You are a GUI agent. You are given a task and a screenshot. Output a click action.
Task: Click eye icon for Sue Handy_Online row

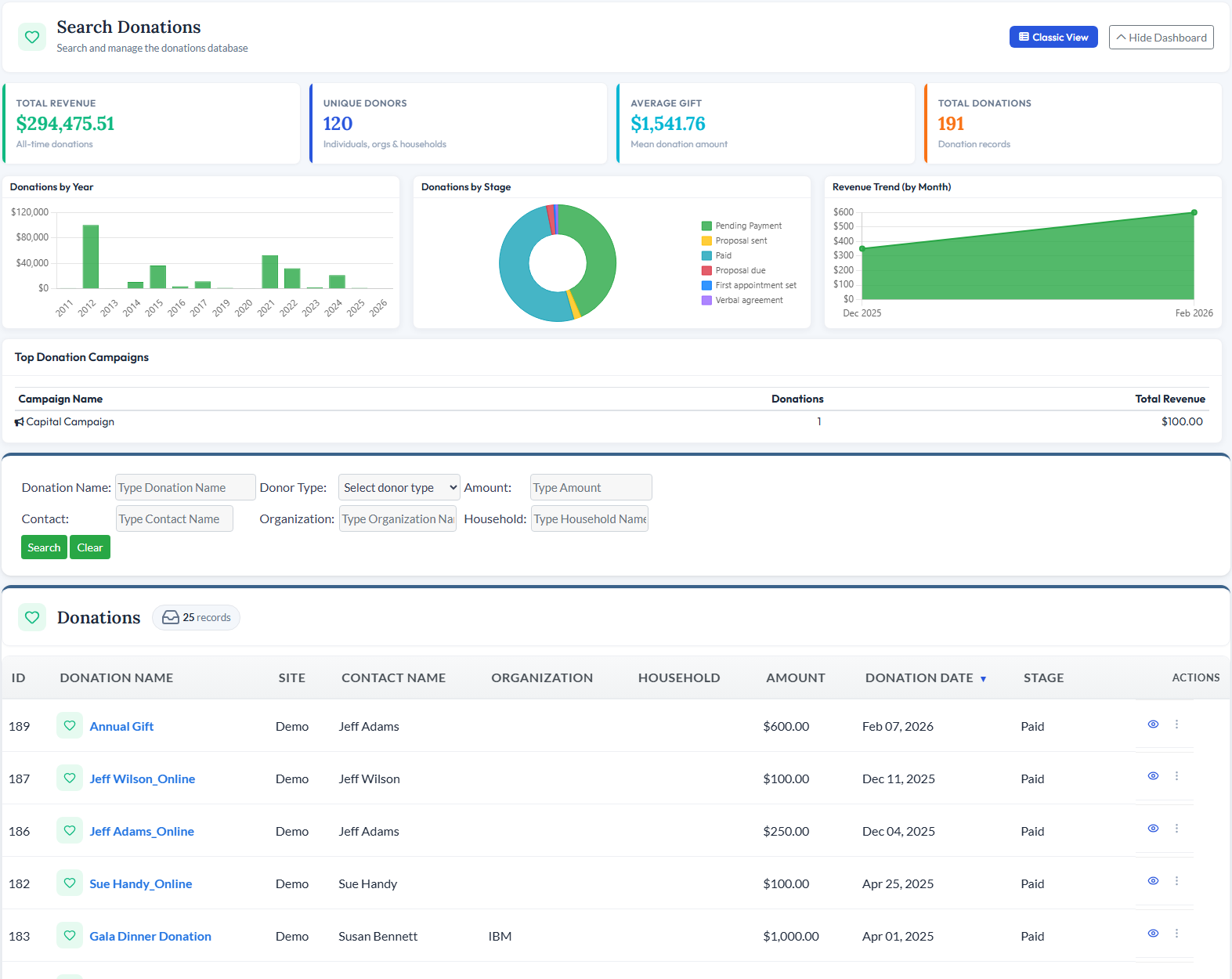coord(1153,881)
